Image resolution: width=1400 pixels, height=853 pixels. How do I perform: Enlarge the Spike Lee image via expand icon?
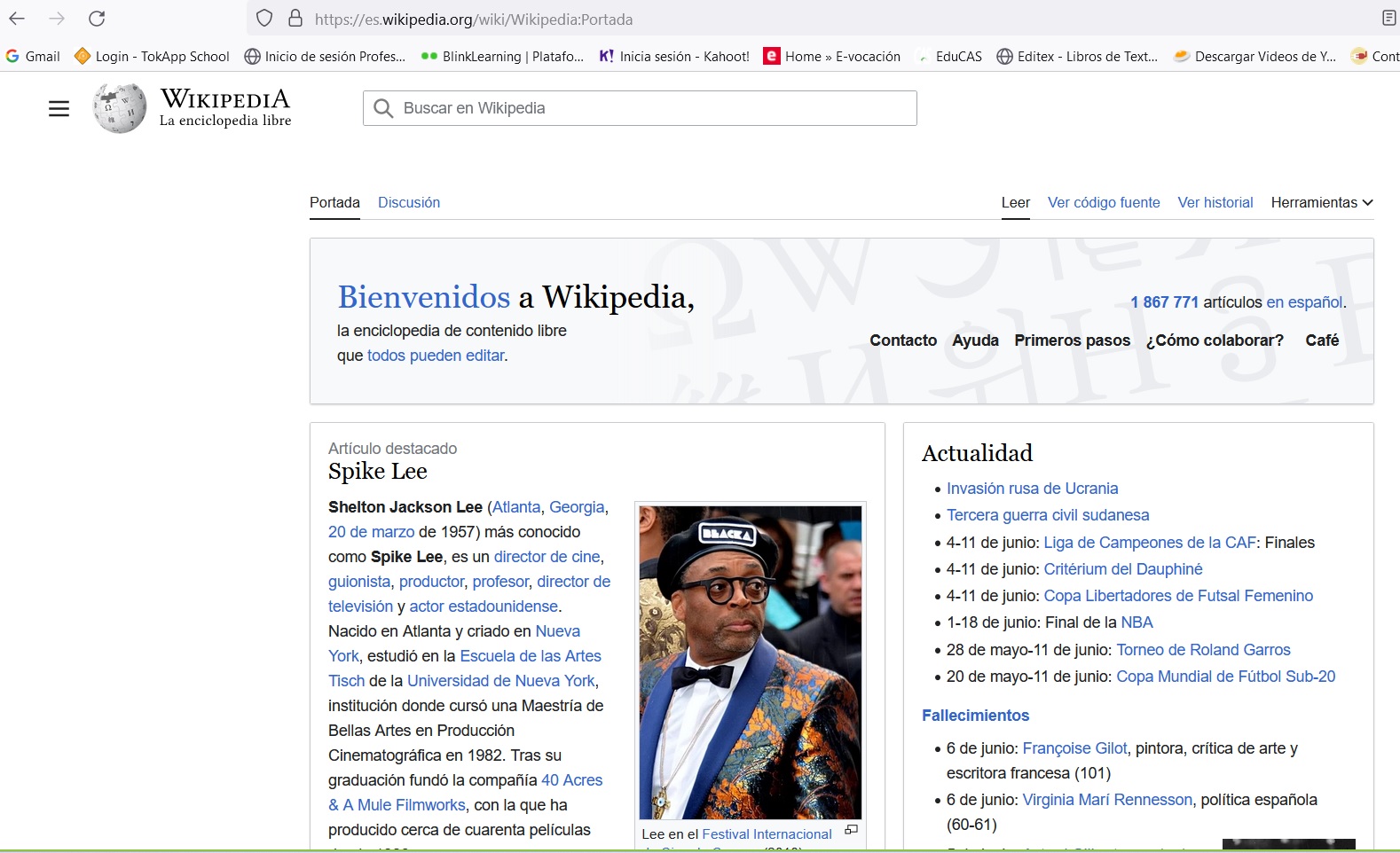[851, 830]
